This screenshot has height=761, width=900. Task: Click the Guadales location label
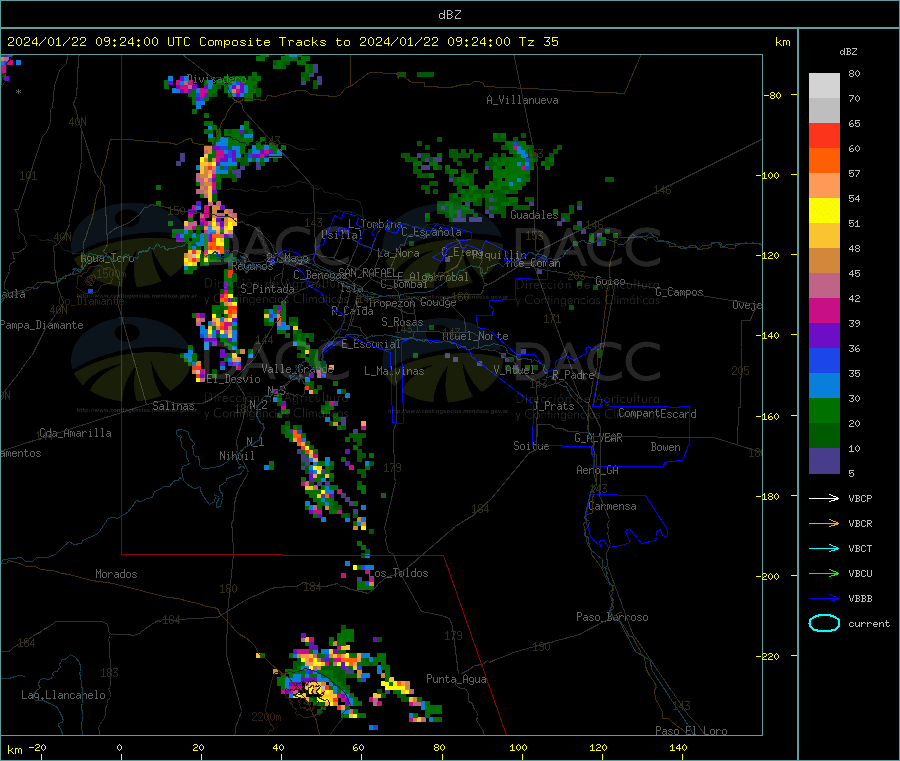(x=534, y=215)
